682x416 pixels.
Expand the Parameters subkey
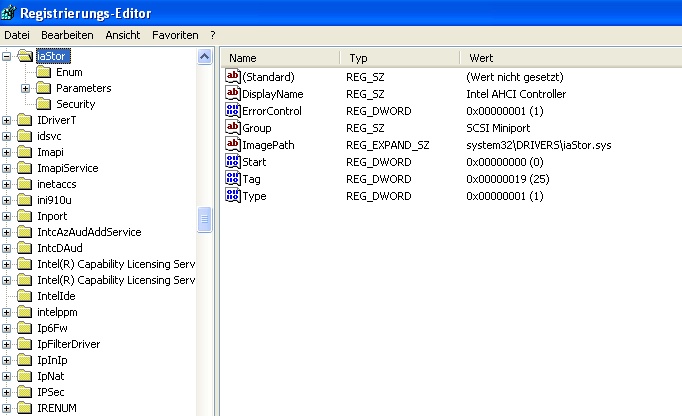pyautogui.click(x=25, y=88)
